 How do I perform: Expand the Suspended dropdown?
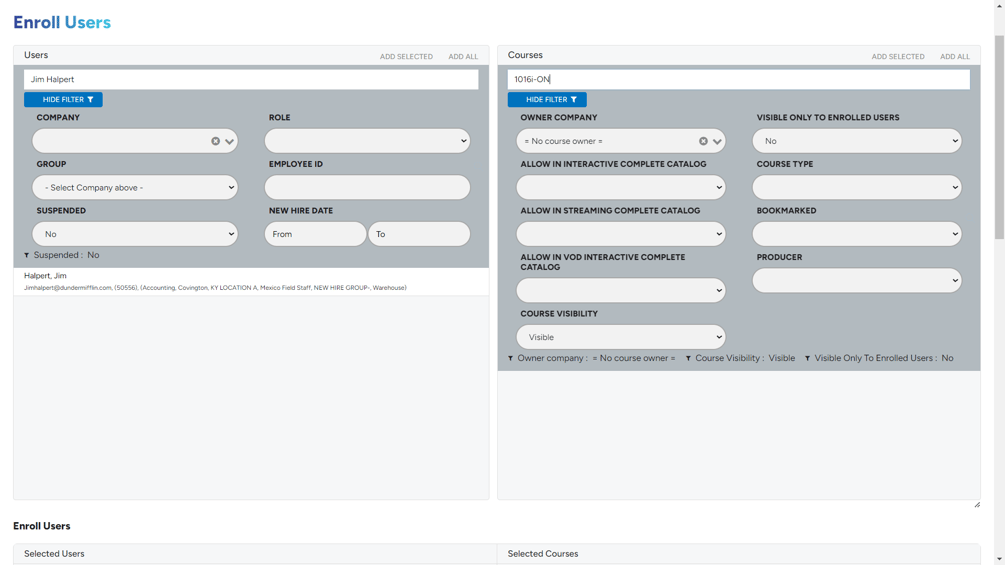[x=135, y=234]
